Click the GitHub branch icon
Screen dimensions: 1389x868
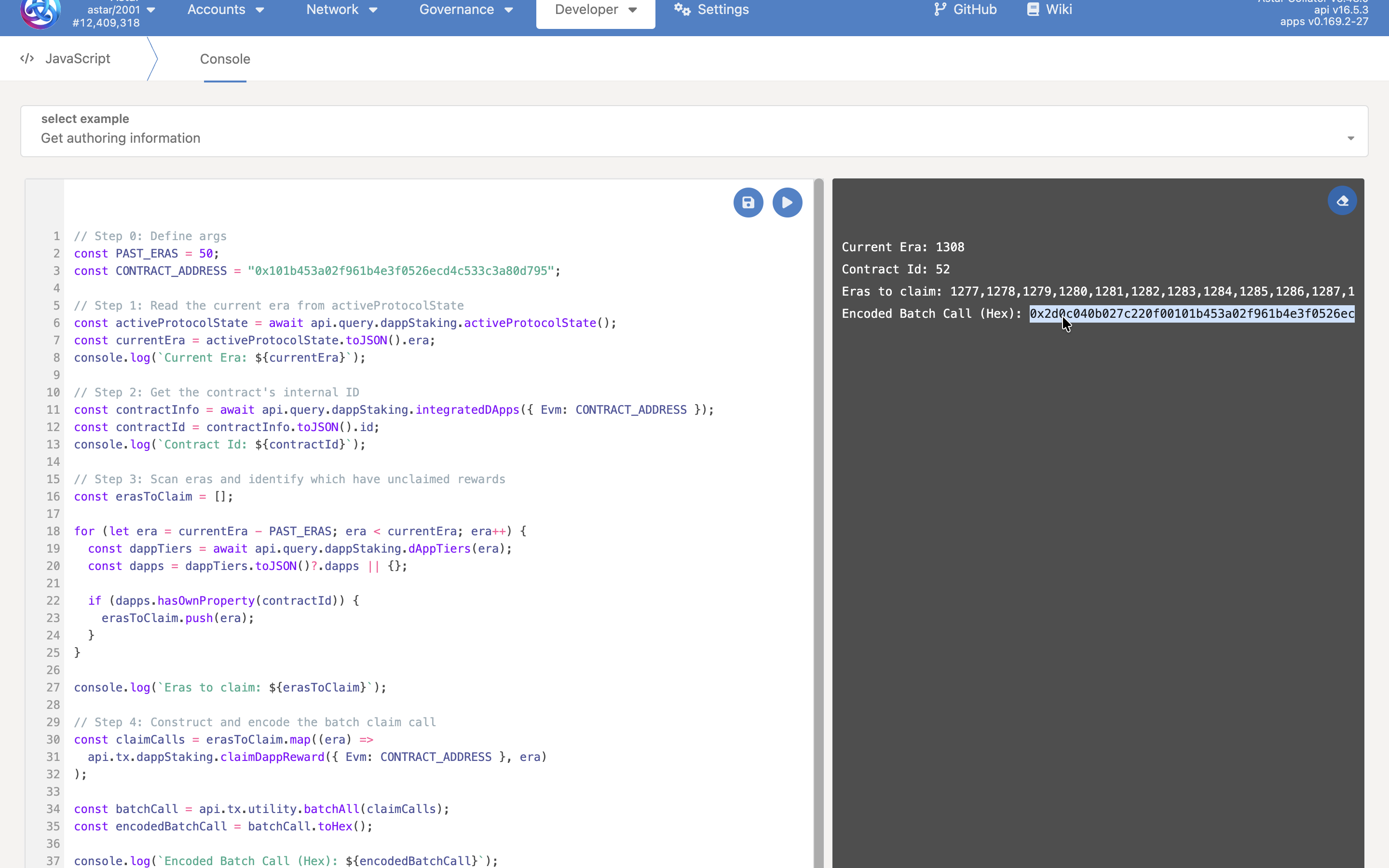(x=940, y=9)
